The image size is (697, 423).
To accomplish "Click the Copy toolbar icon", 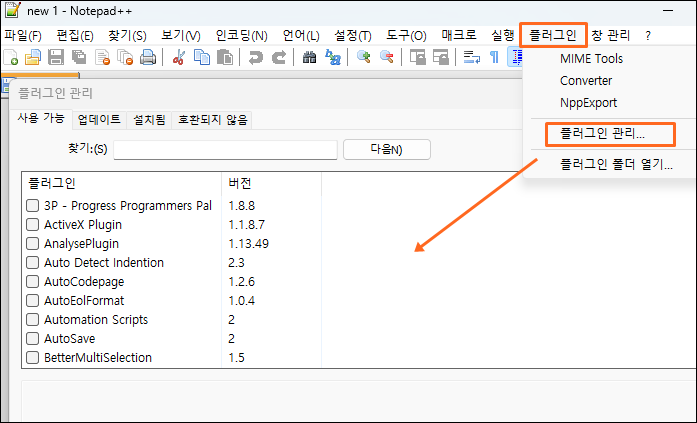I will [x=202, y=57].
